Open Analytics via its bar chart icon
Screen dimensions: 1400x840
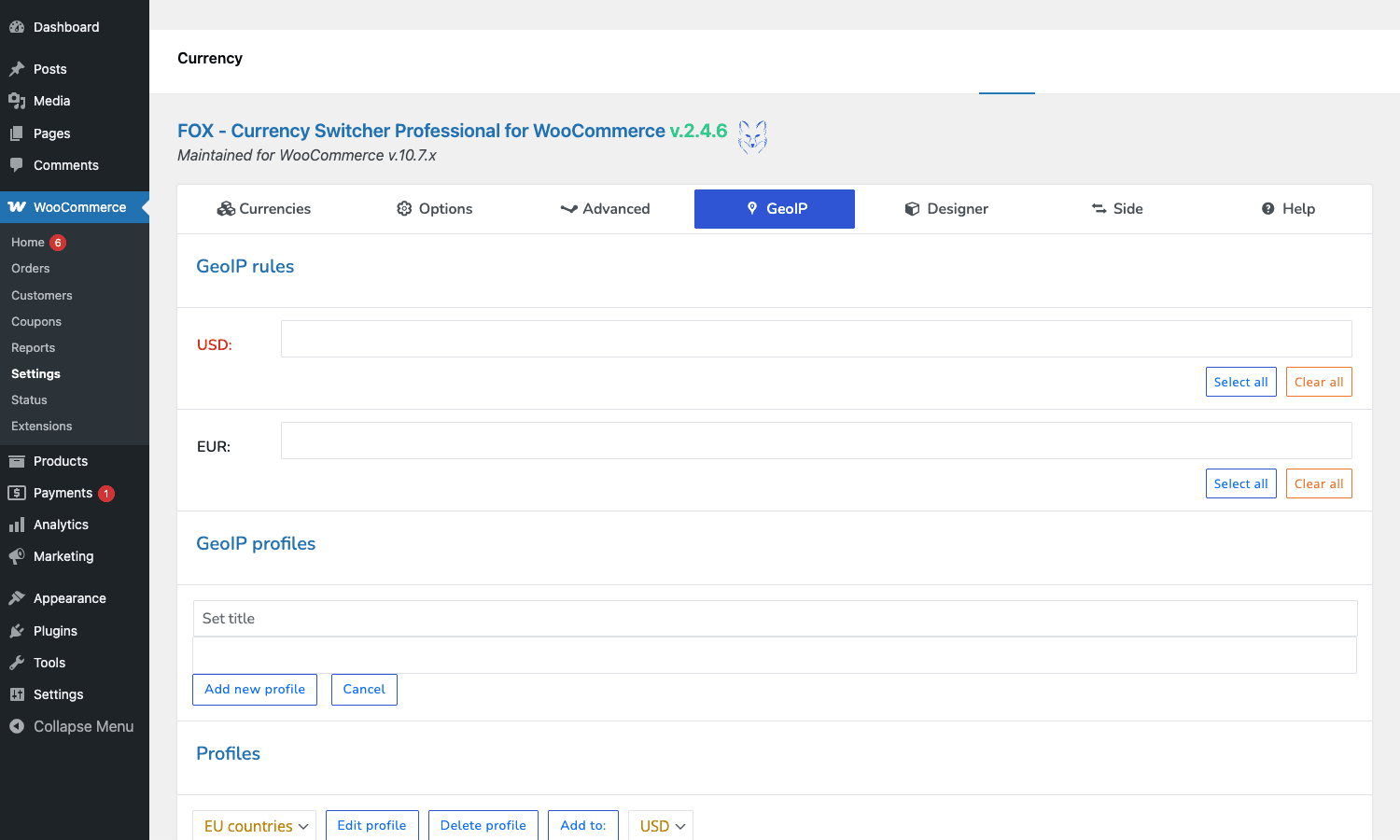[x=17, y=525]
